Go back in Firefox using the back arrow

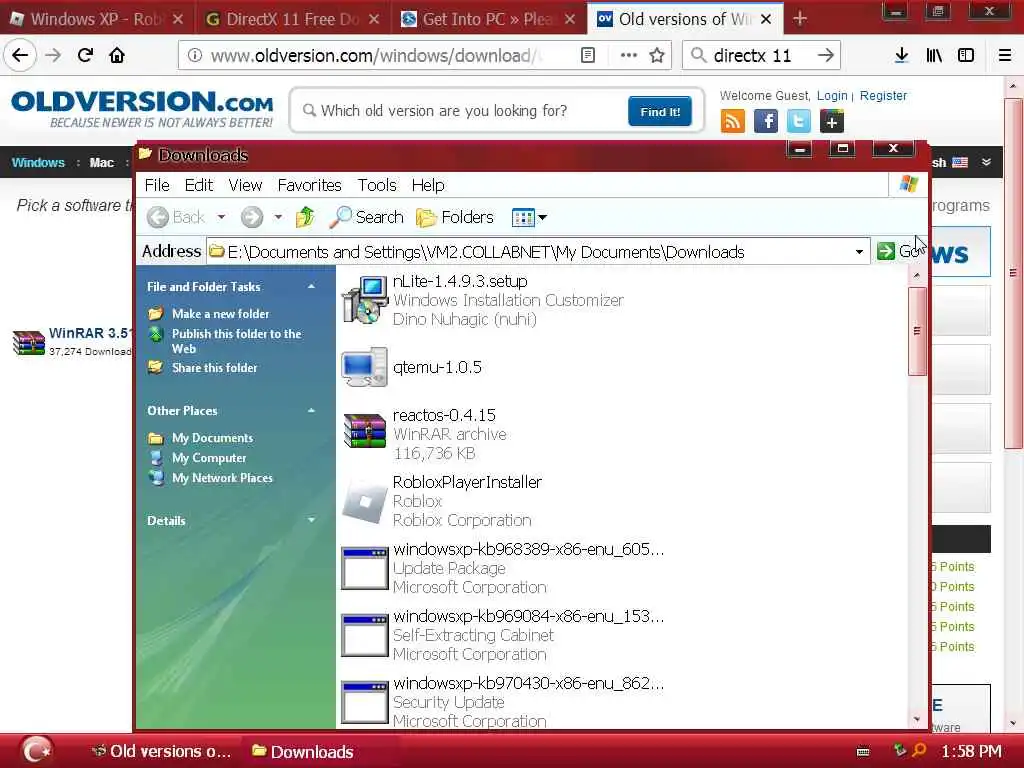point(20,56)
